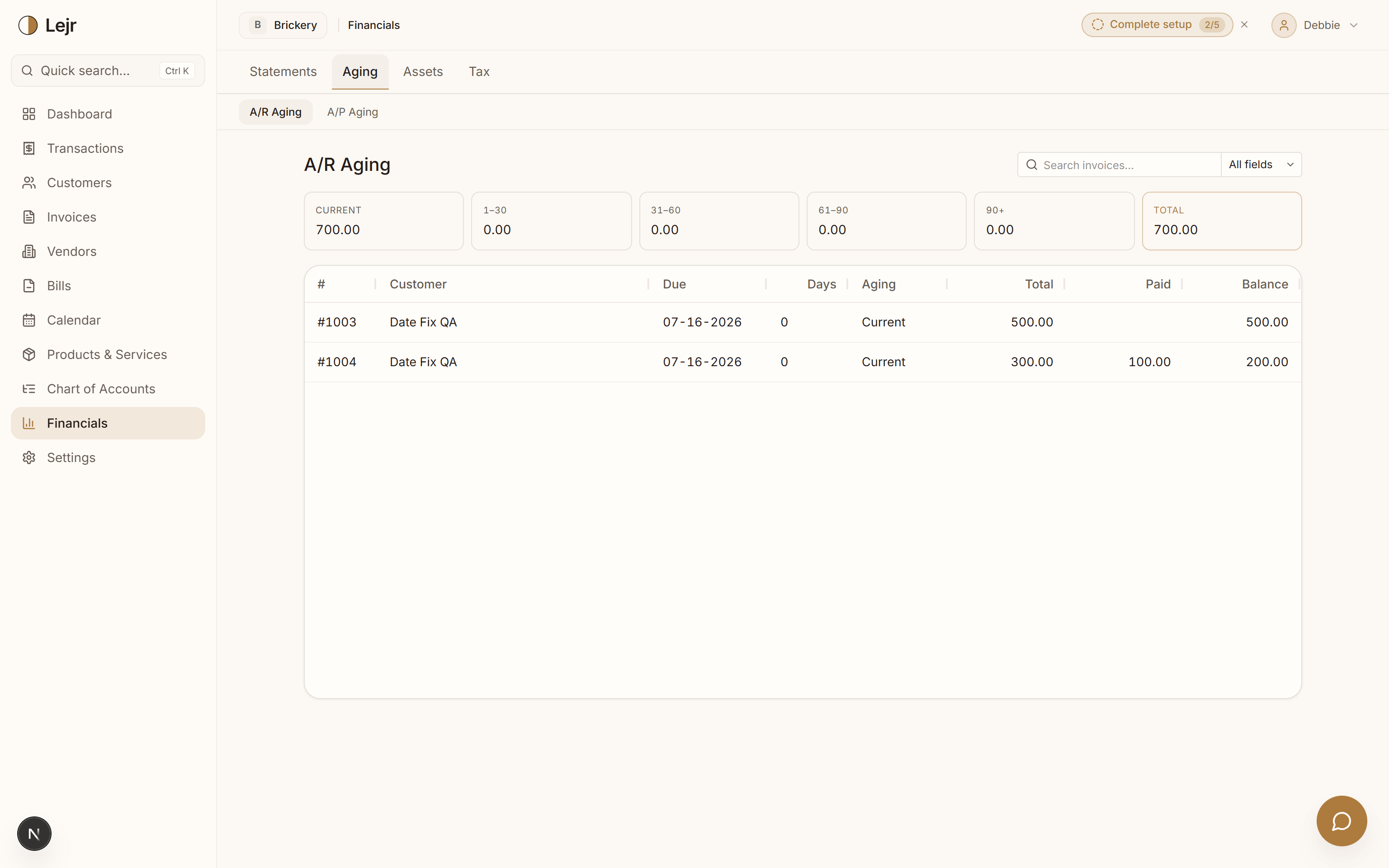This screenshot has height=868, width=1389.
Task: Click Date Fix QA in row #1004
Action: (423, 362)
